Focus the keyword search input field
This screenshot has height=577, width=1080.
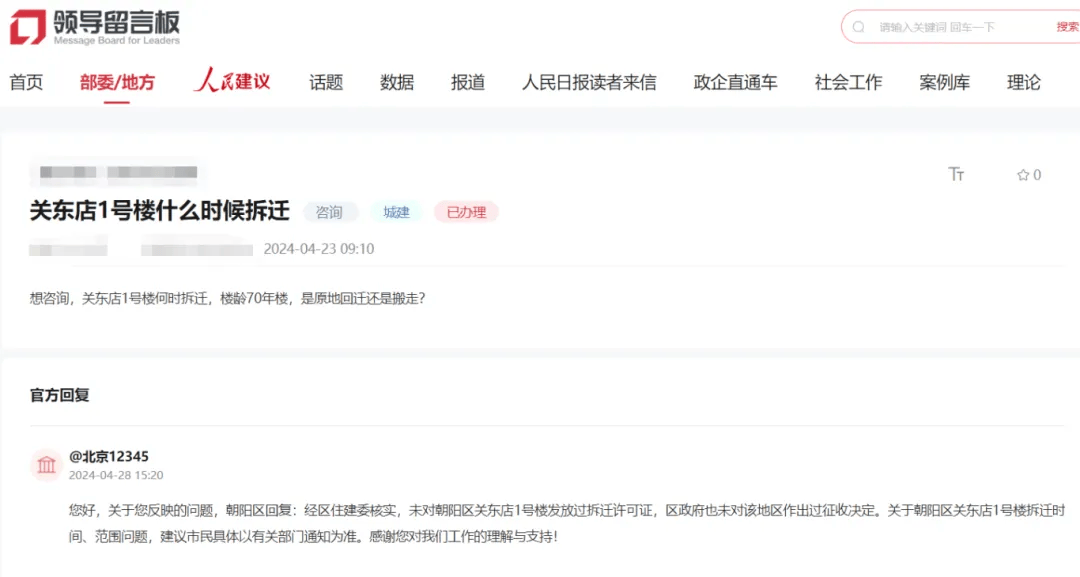pos(961,27)
